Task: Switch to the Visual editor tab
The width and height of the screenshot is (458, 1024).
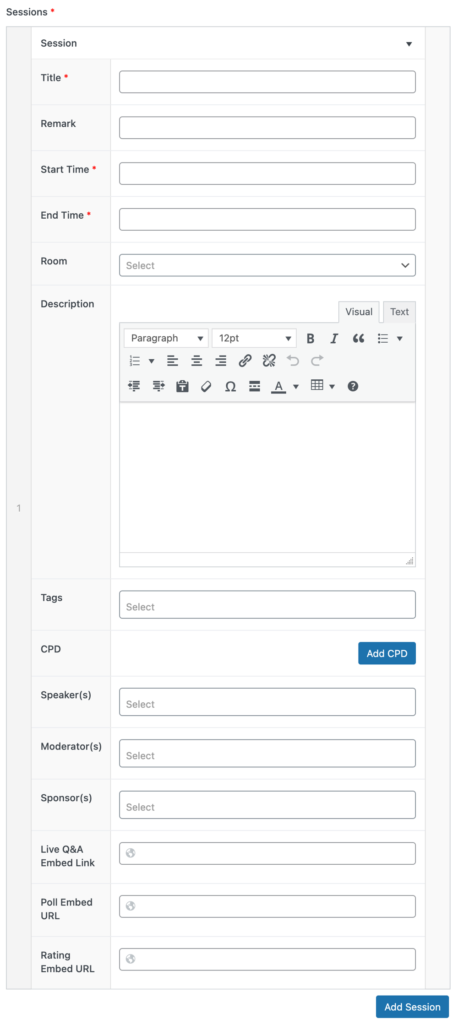Action: (359, 312)
